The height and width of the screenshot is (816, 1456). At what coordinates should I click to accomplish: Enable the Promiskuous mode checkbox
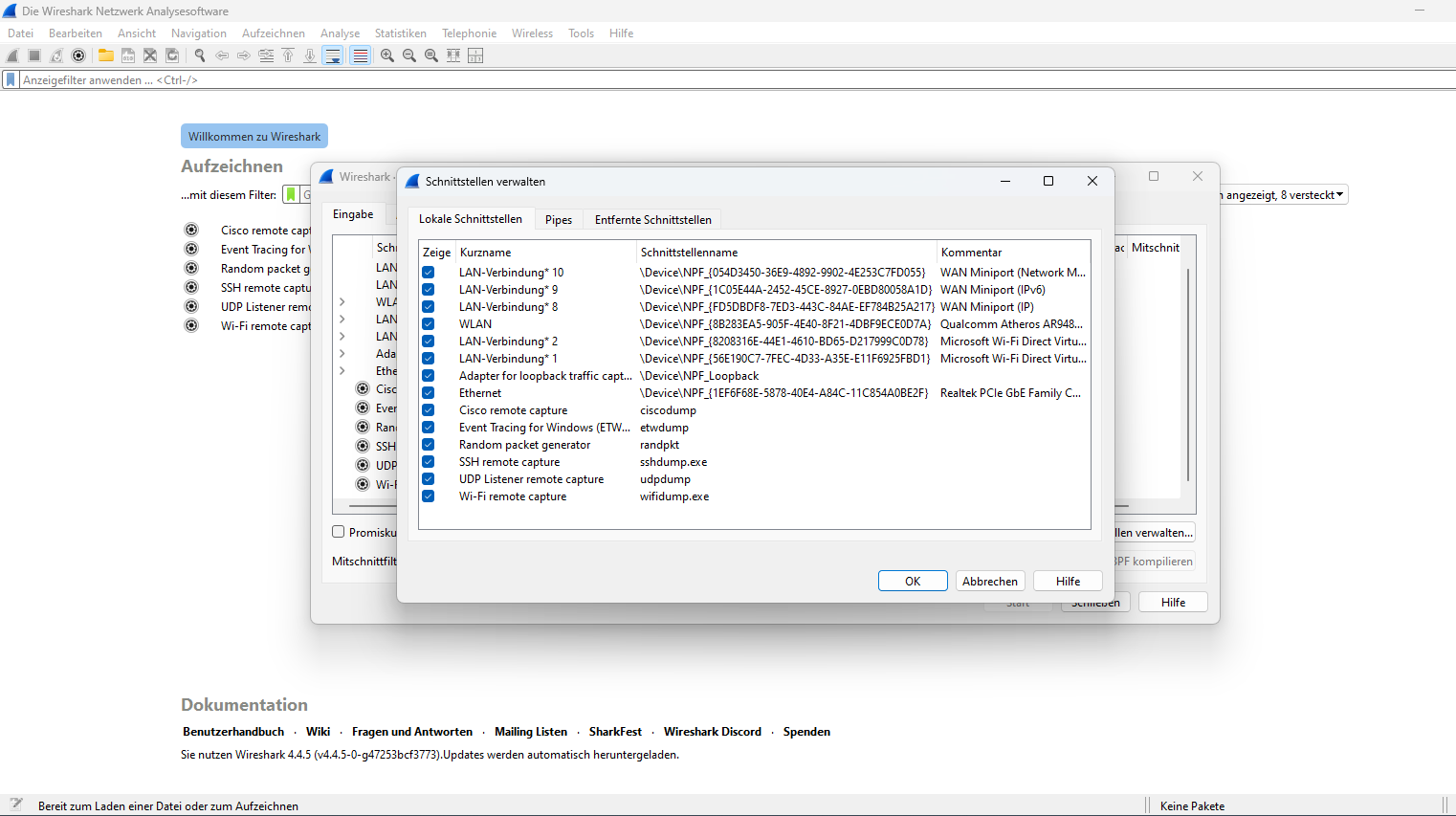point(339,532)
